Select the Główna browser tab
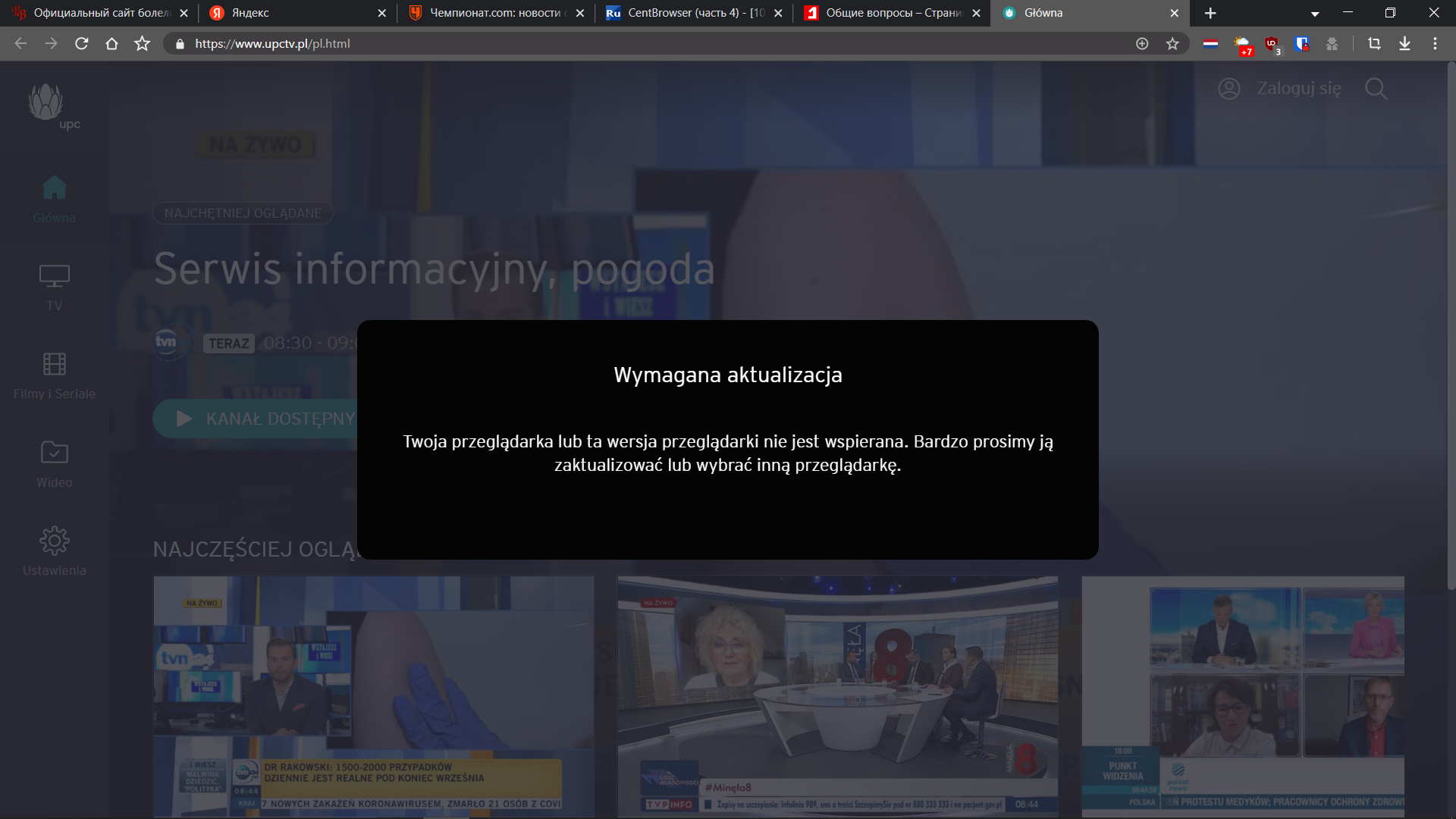Image resolution: width=1456 pixels, height=819 pixels. 1089,13
